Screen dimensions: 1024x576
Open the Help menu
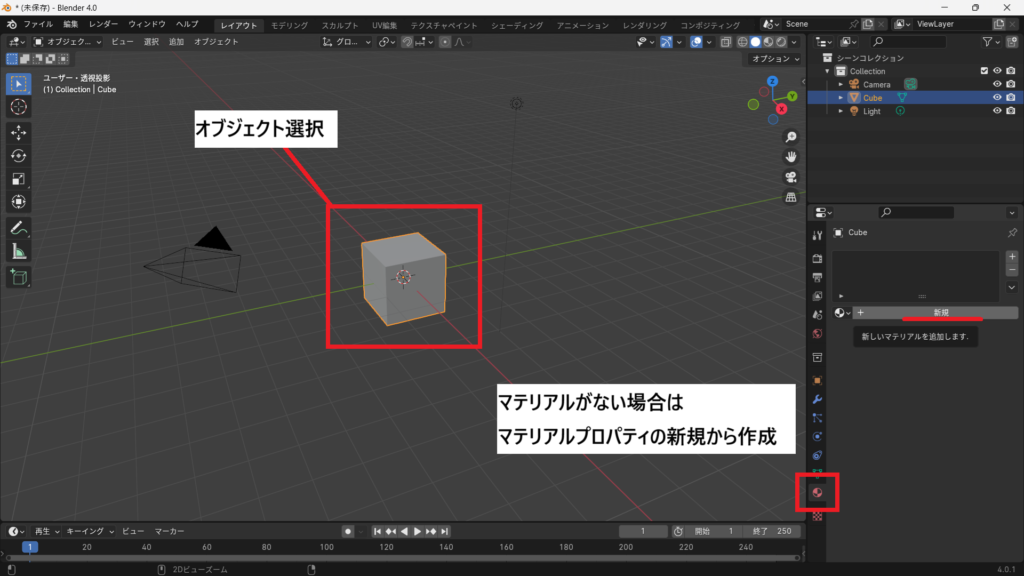point(187,24)
